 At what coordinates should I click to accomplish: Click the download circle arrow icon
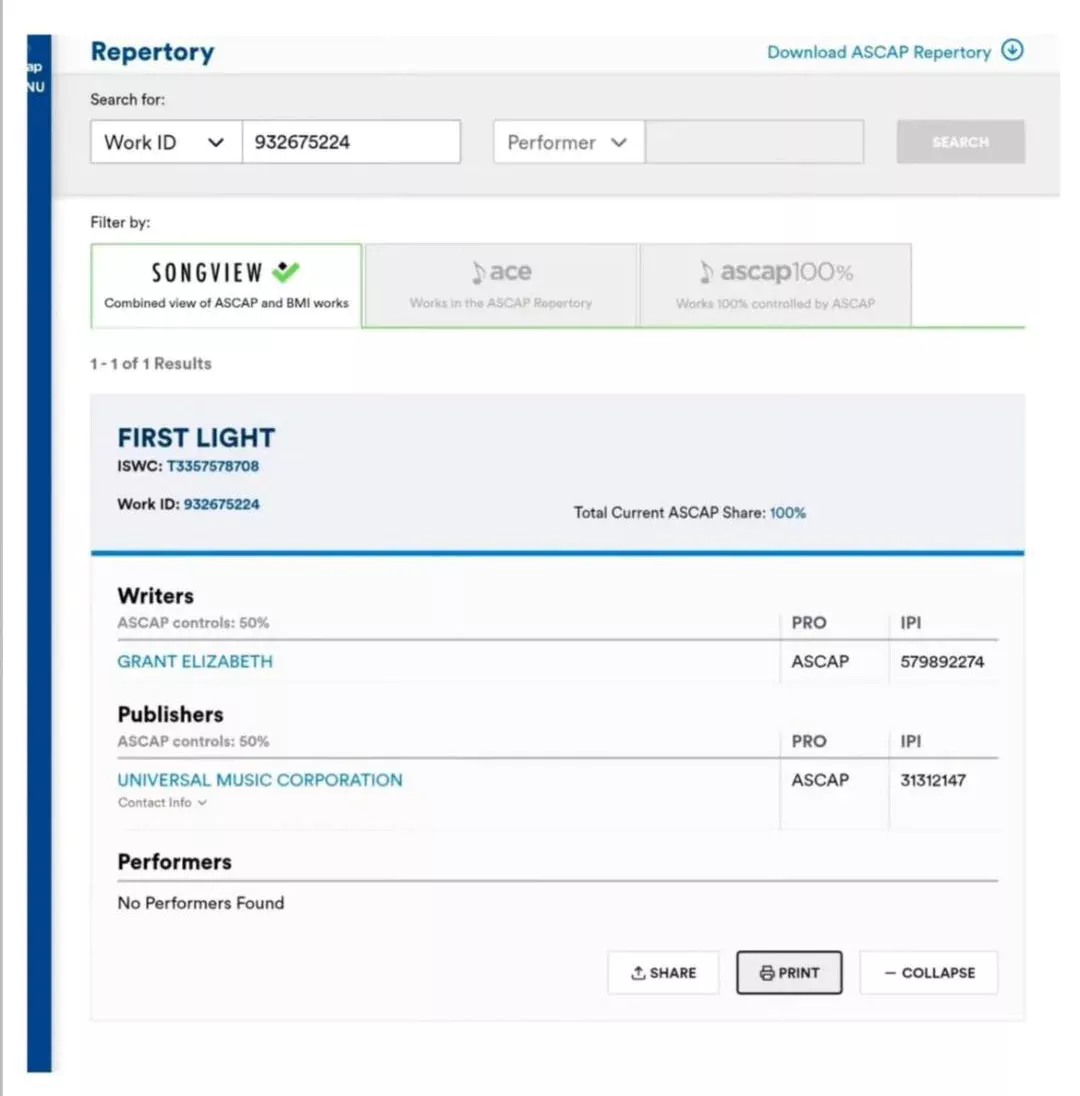pyautogui.click(x=1012, y=51)
